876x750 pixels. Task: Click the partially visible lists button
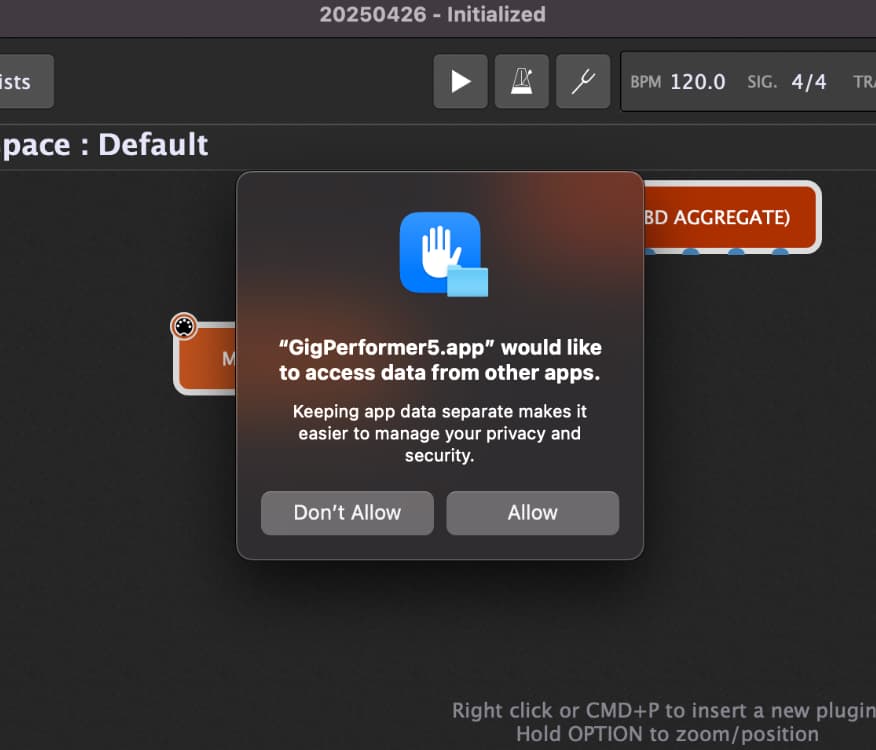[27, 82]
